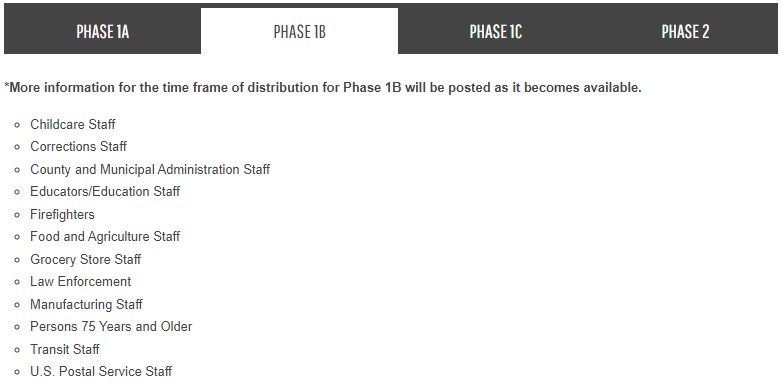Select Food and Agriculture Staff entry

click(x=105, y=236)
